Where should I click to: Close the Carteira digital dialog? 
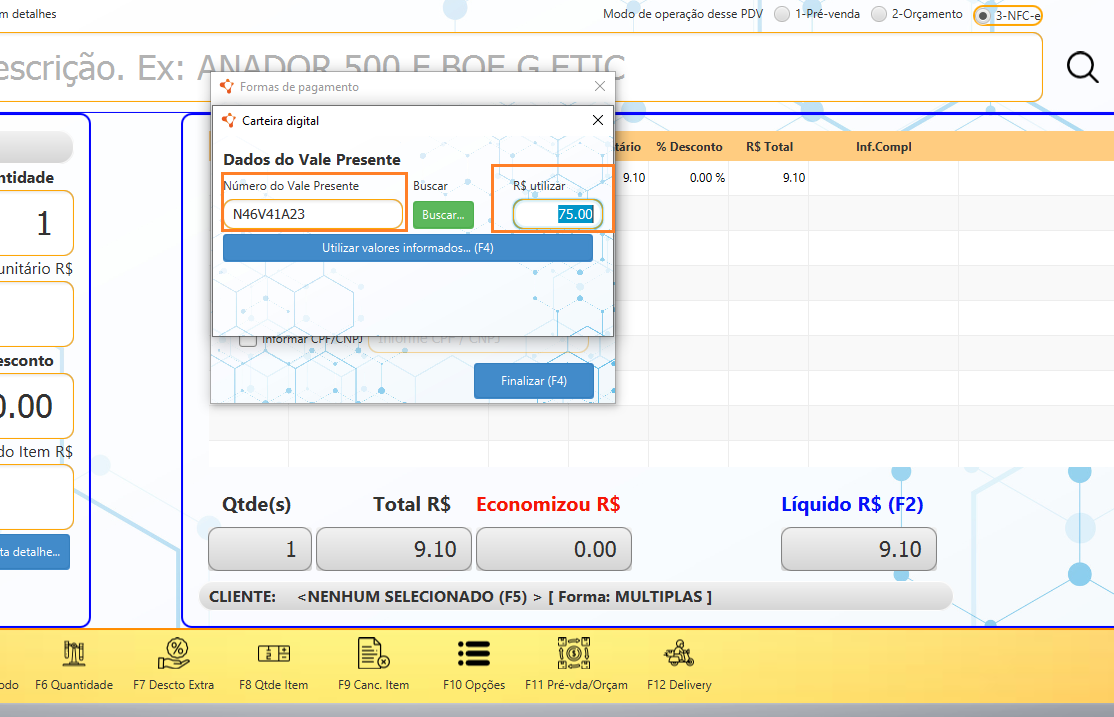(x=598, y=120)
